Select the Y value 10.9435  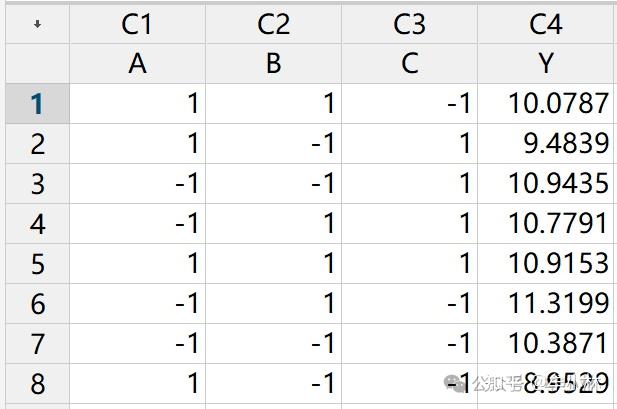coord(546,184)
